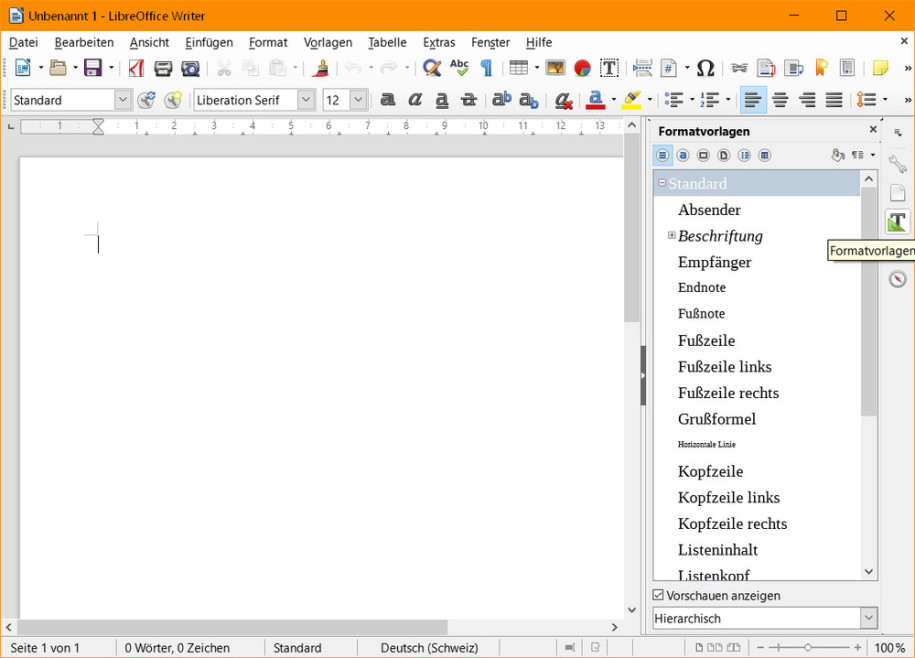The width and height of the screenshot is (915, 658).
Task: Open sidebar properties wrench icon
Action: [897, 165]
